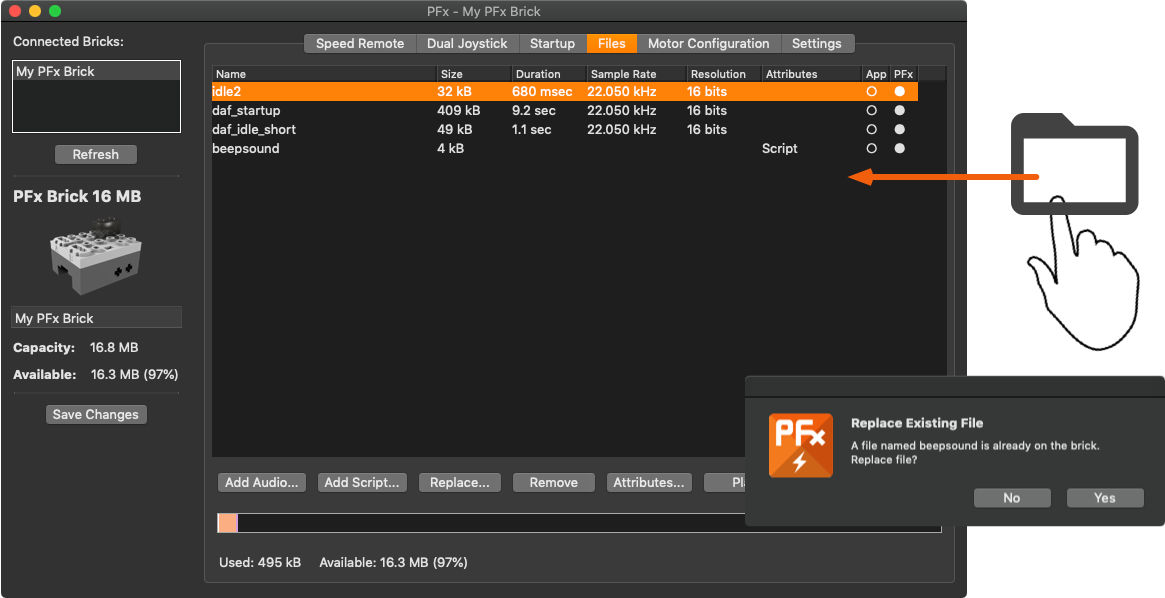Toggle PFx radio for daf_idle_short row
This screenshot has height=598, width=1165.
click(x=899, y=129)
